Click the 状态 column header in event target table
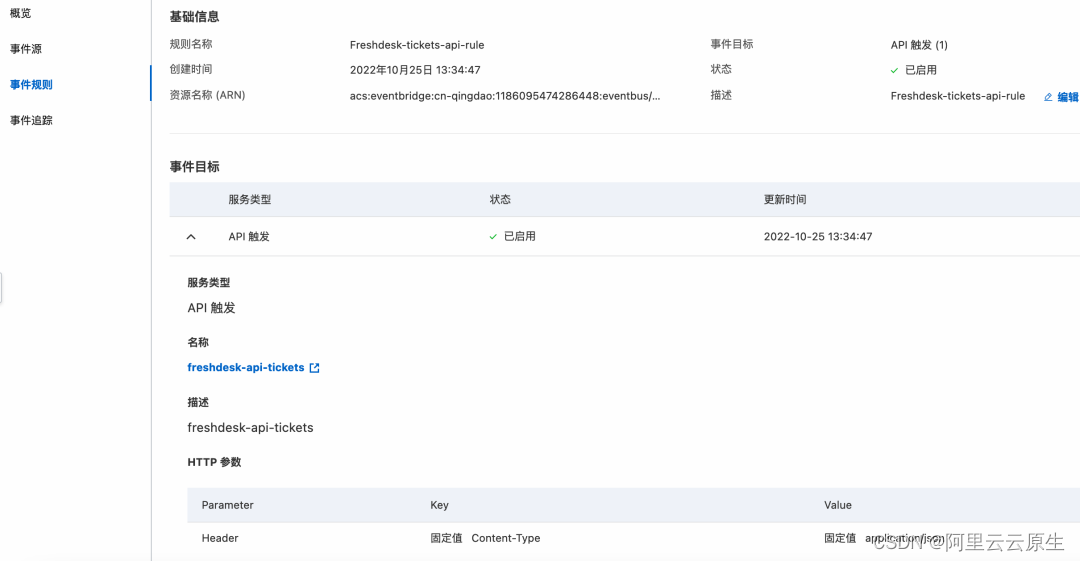The image size is (1080, 561). pos(500,199)
